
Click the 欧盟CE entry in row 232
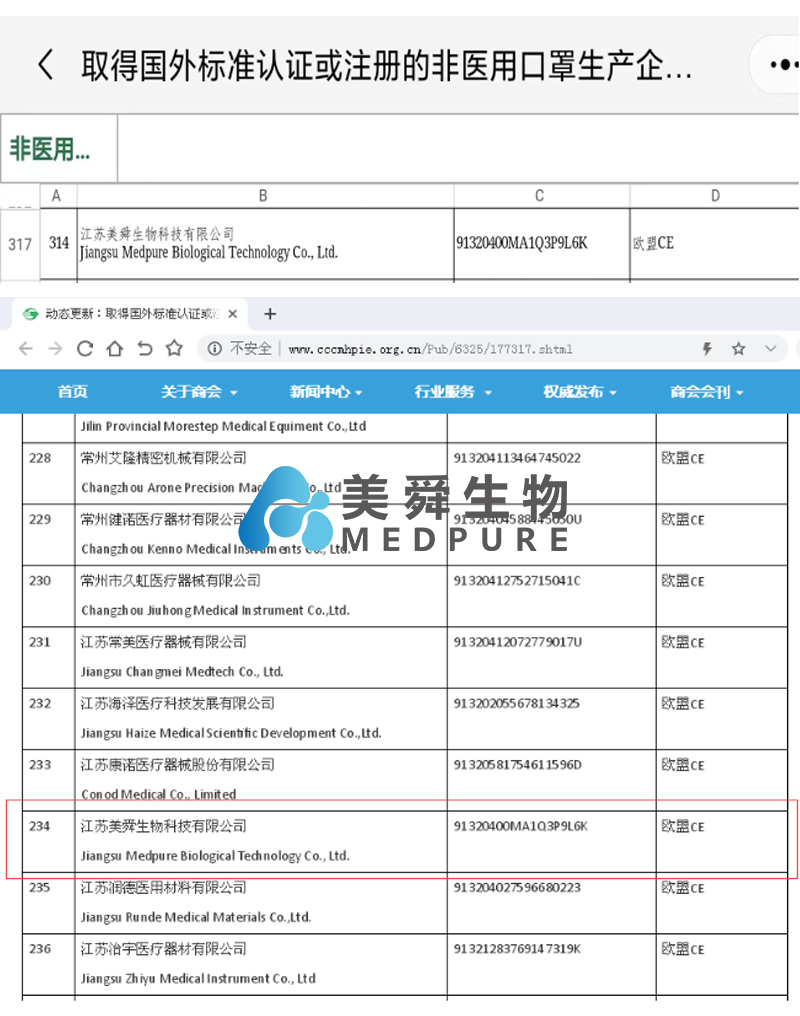(x=683, y=704)
